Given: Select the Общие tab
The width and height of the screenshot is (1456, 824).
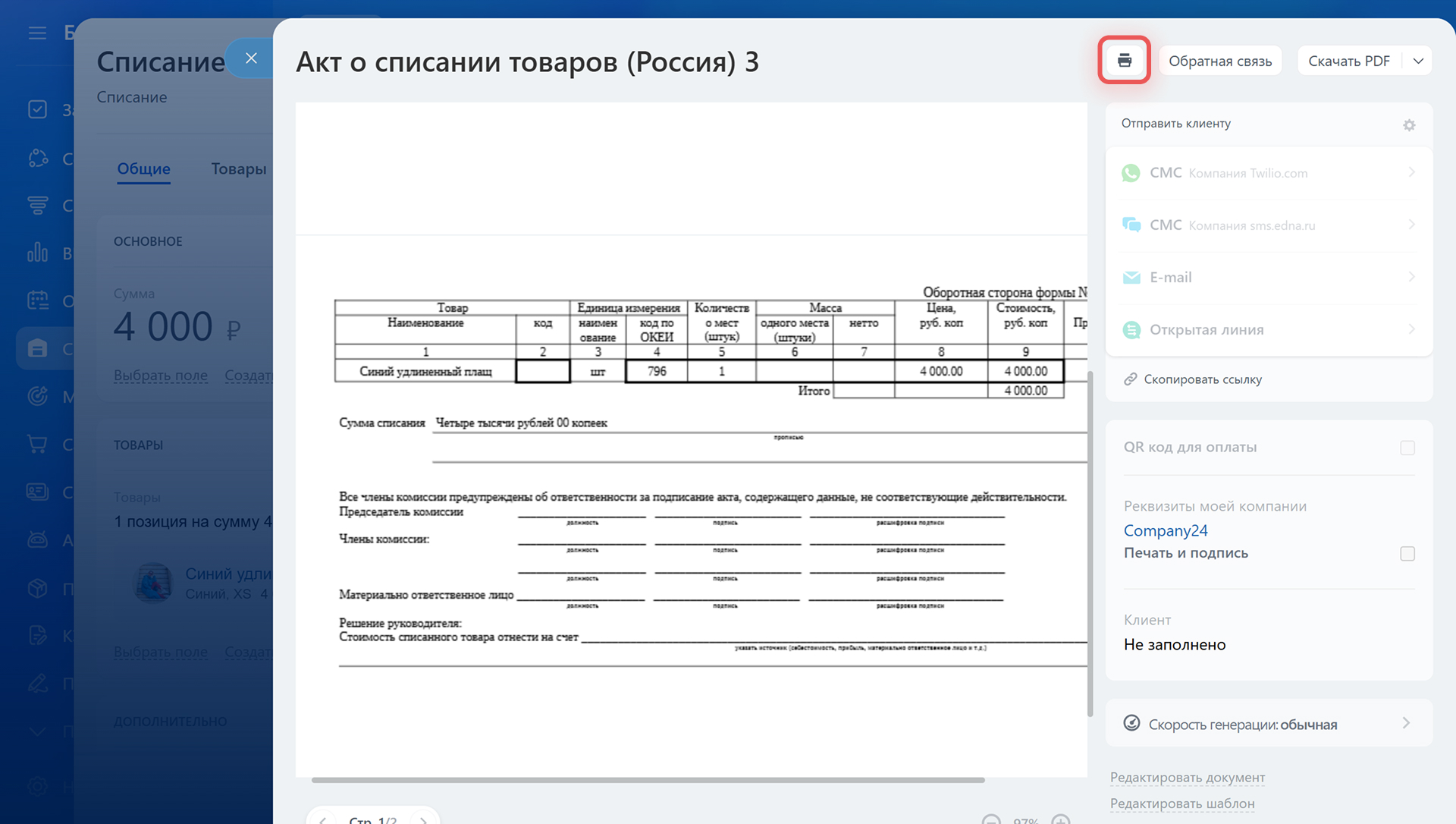Looking at the screenshot, I should pyautogui.click(x=143, y=169).
